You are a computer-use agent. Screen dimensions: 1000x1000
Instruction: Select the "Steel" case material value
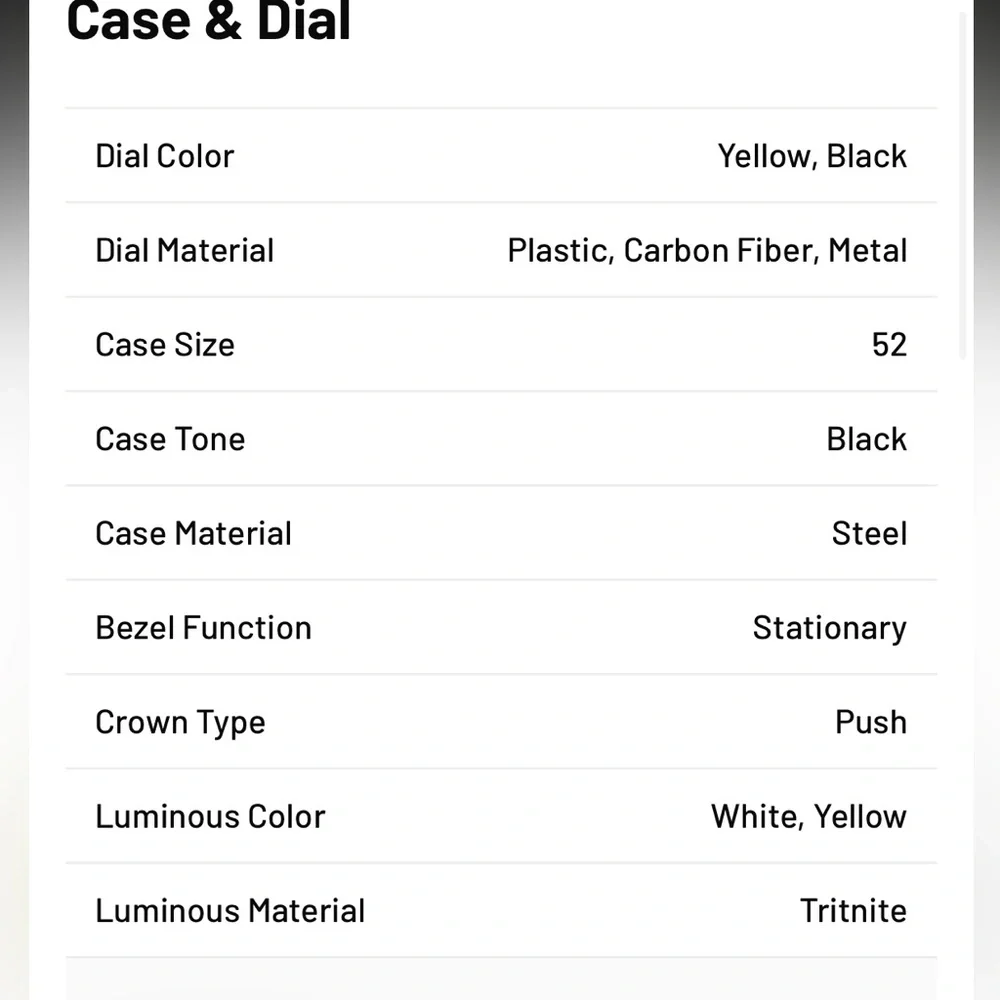click(869, 533)
